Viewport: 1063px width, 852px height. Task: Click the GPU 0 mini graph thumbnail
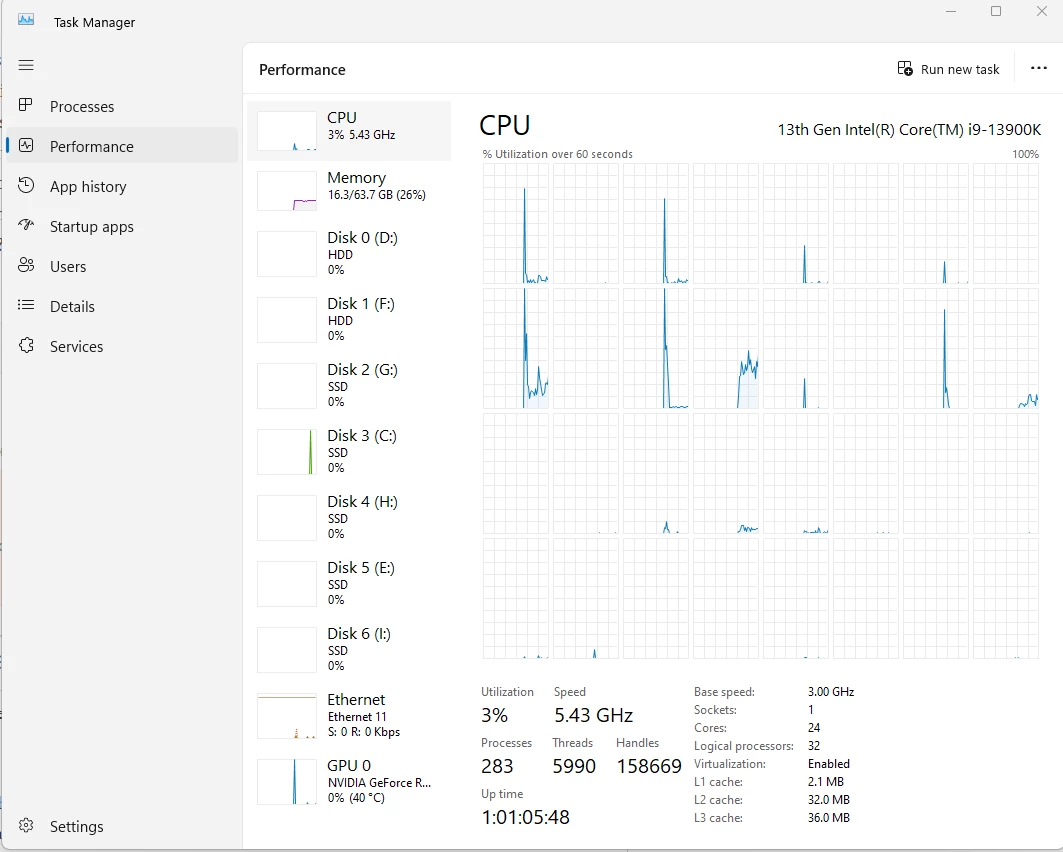287,781
